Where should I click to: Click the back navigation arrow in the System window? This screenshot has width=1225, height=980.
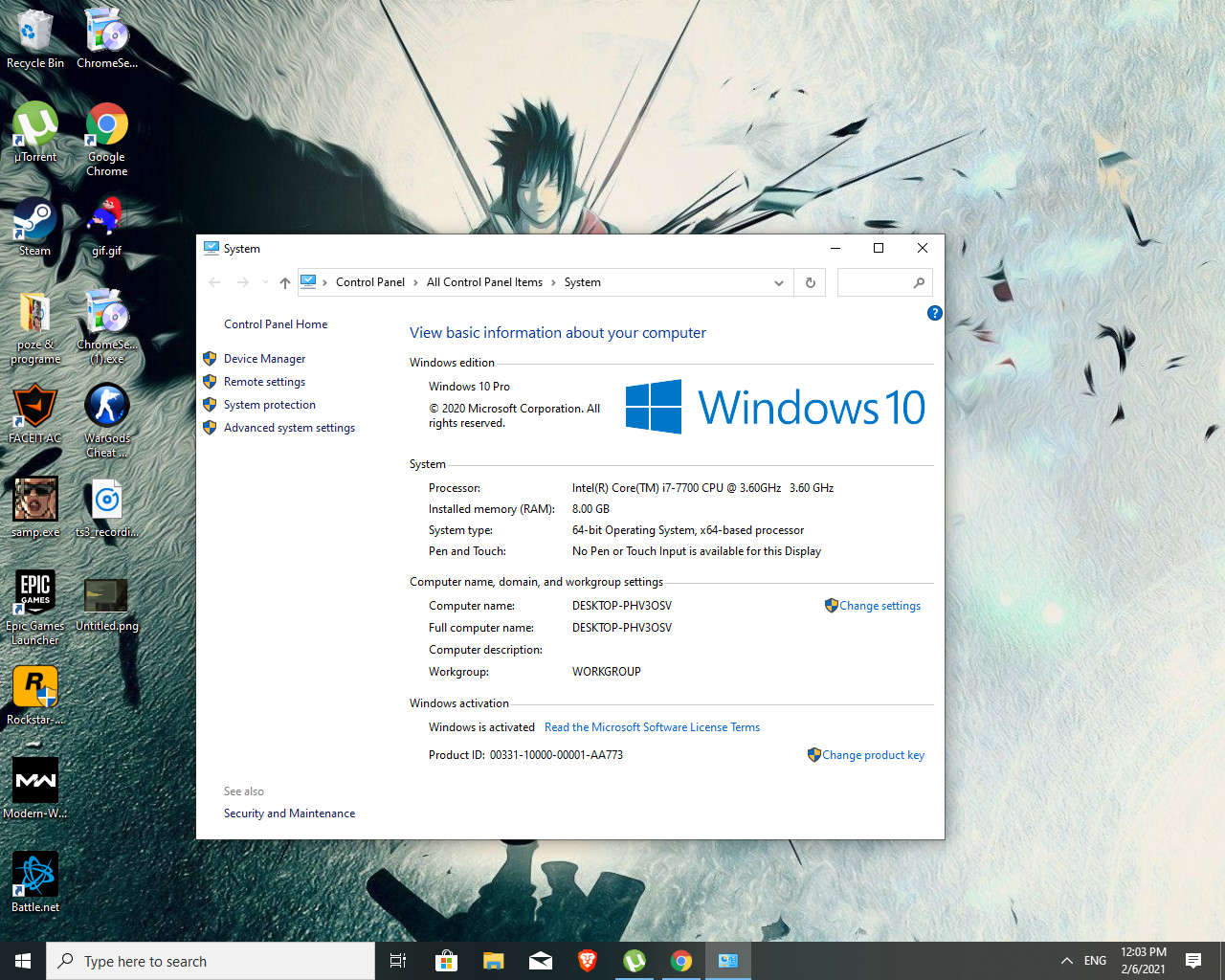[x=215, y=282]
